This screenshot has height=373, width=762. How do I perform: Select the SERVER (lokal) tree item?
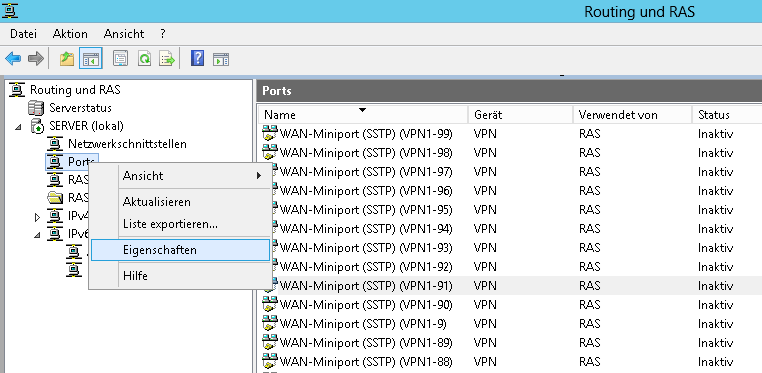pyautogui.click(x=86, y=126)
